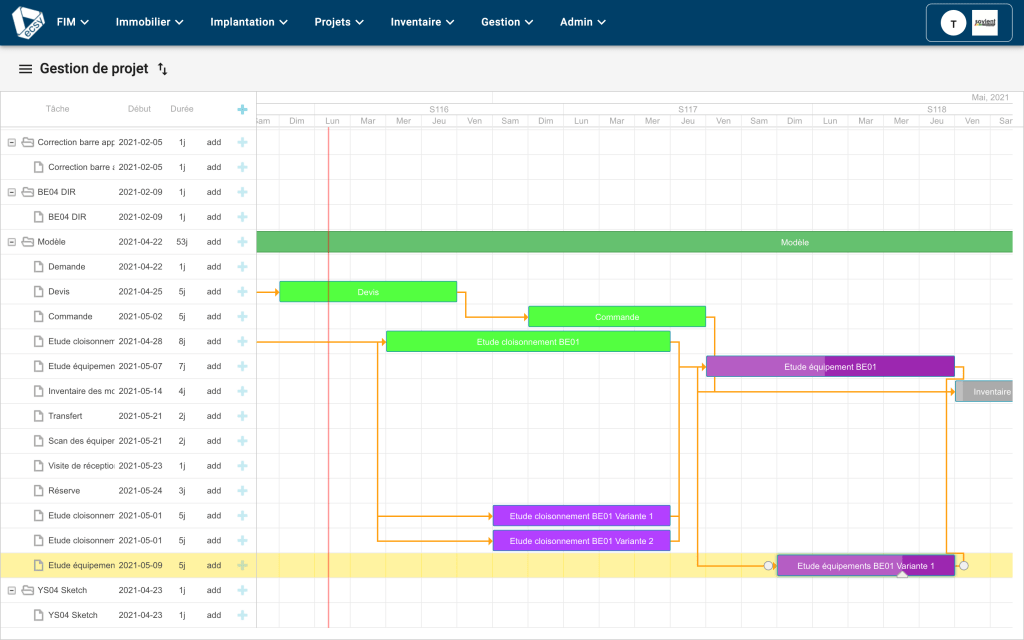
Task: Open the Immobilier menu
Action: coord(148,21)
